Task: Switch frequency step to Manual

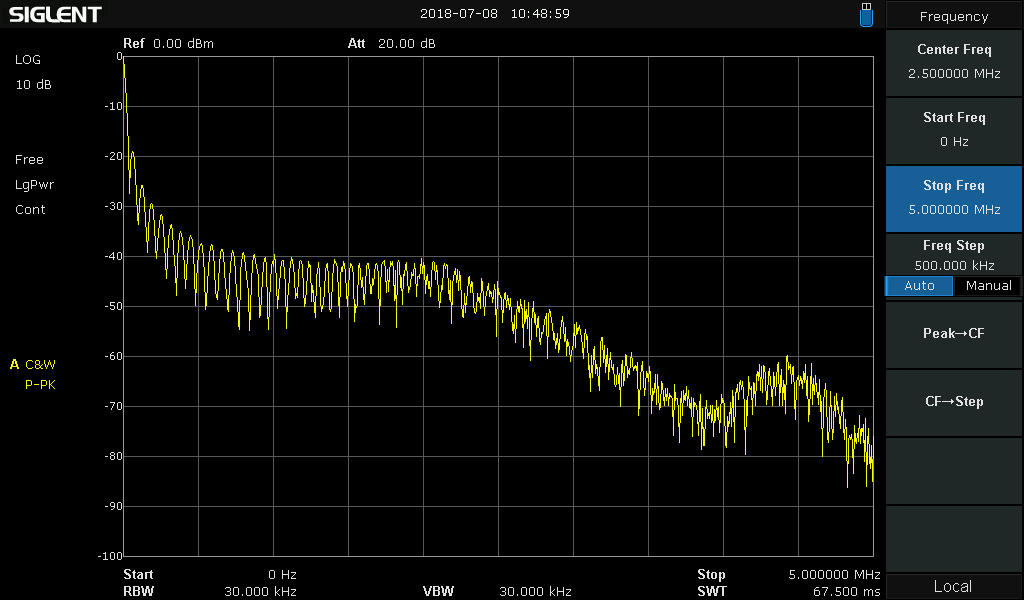Action: coord(988,286)
